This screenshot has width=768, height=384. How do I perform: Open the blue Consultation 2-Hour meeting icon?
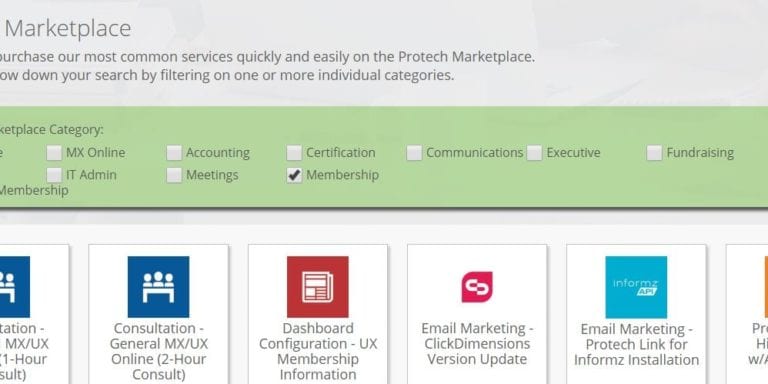(158, 287)
